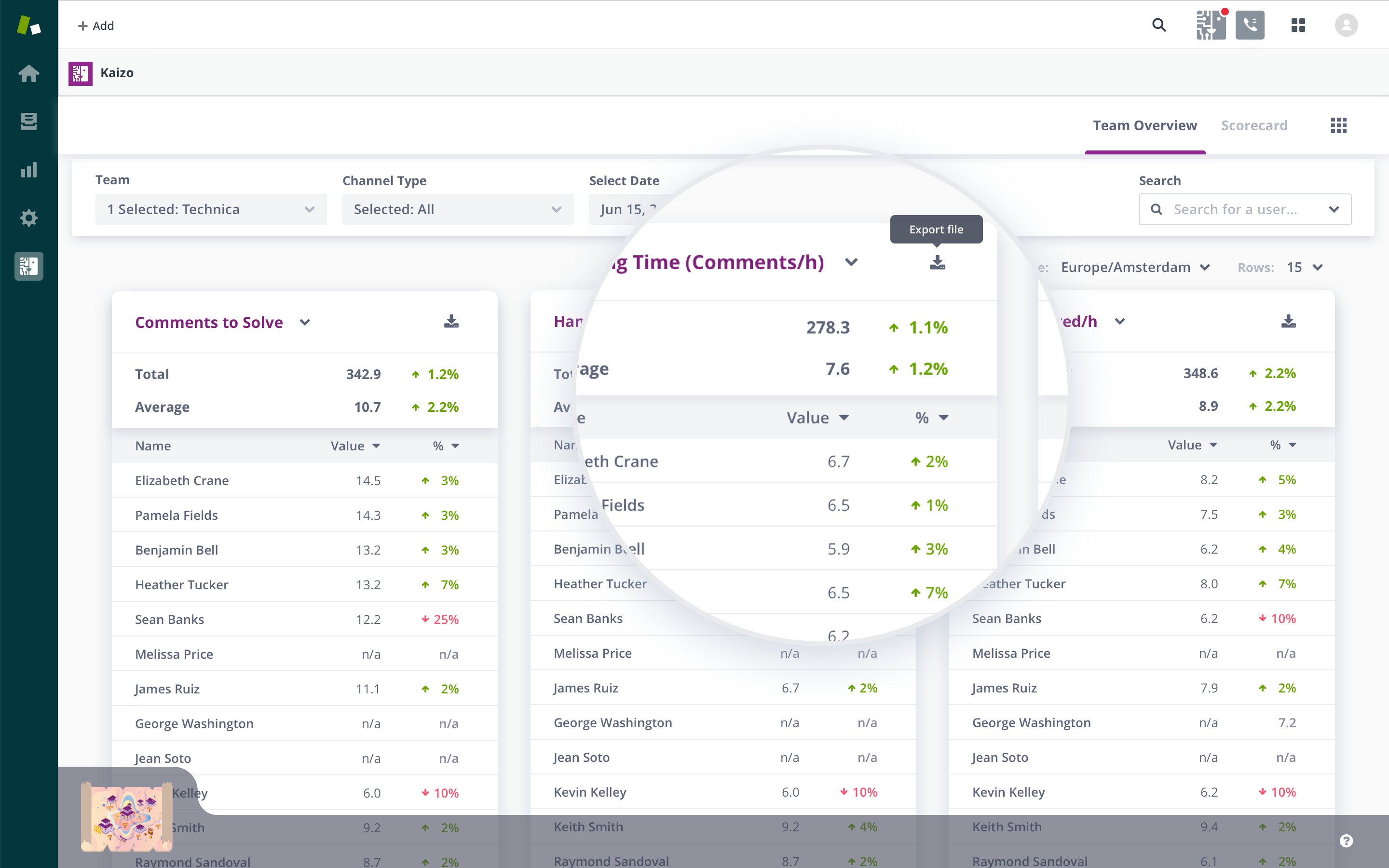Open the Kaizo app icon in sidebar

[x=29, y=266]
